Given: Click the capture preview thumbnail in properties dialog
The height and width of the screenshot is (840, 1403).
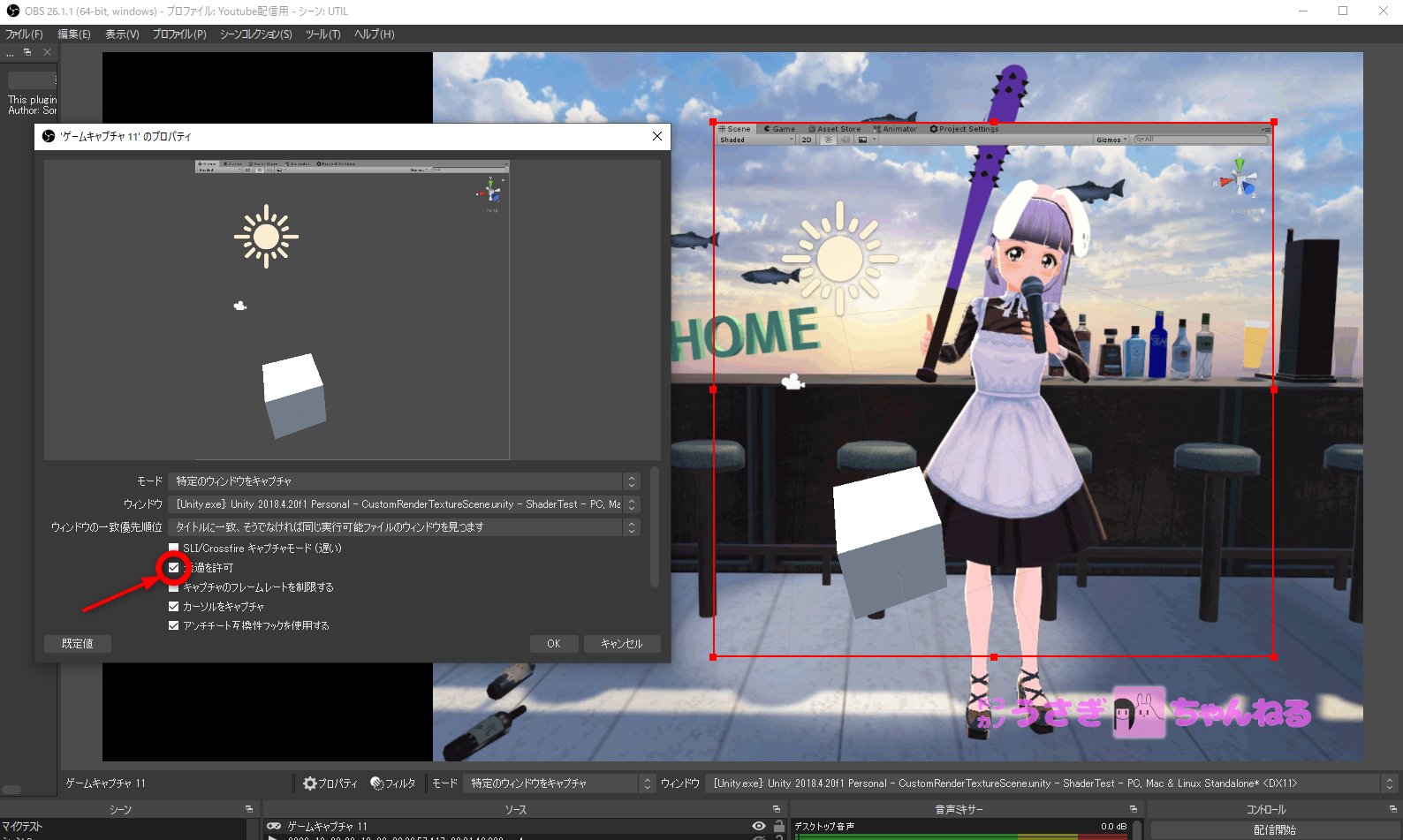Looking at the screenshot, I should point(352,310).
